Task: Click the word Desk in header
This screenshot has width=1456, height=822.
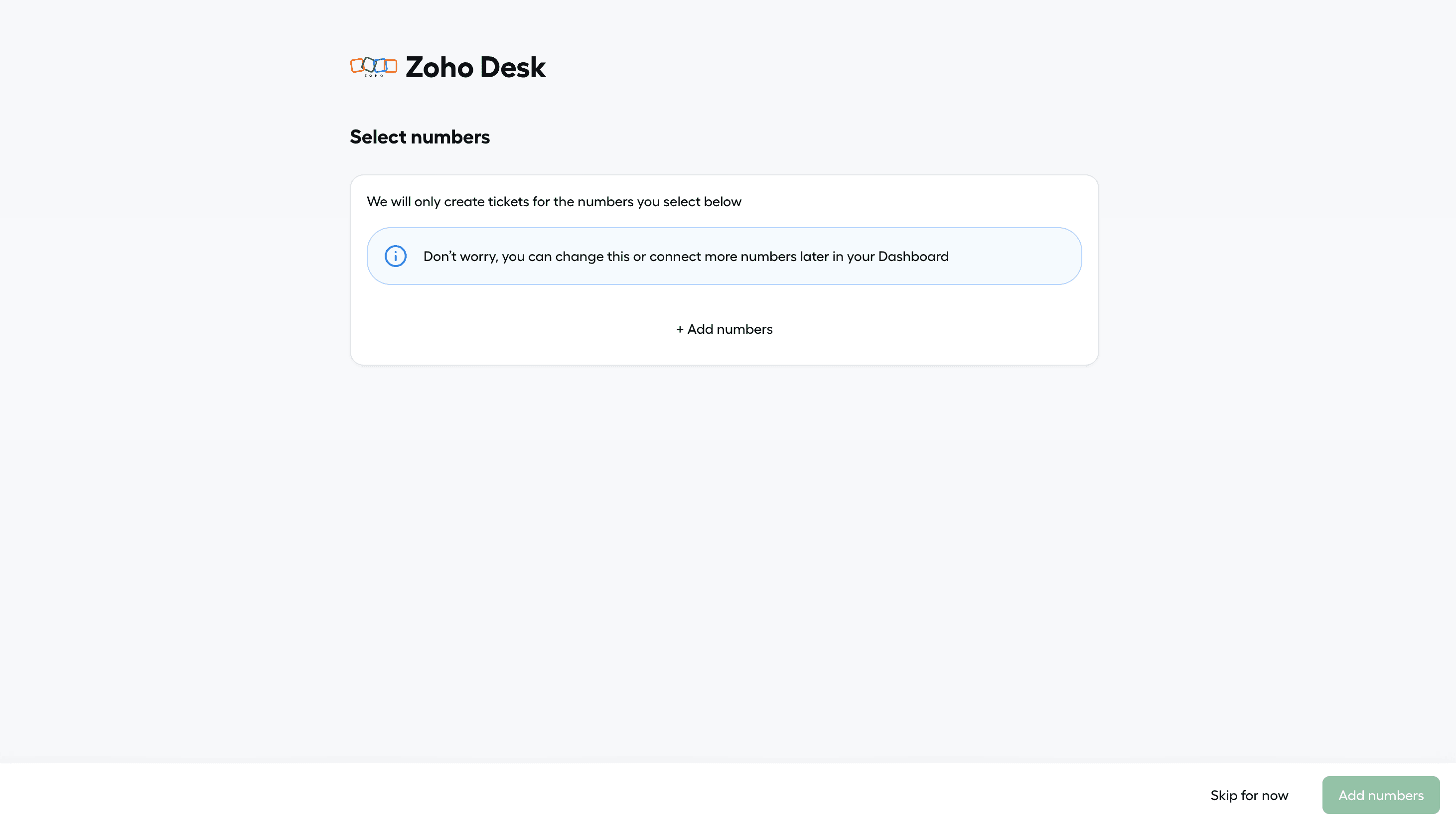Action: (513, 67)
